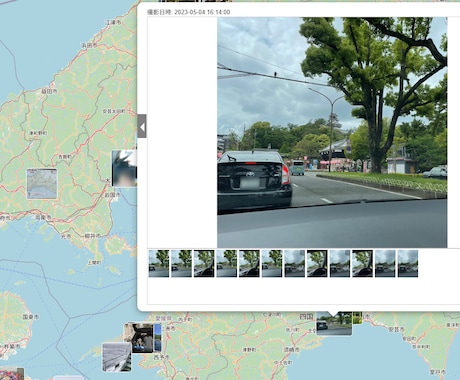Open the car photo marker beside 四国 label
Viewport: 460px width, 380px height.
pos(334,324)
